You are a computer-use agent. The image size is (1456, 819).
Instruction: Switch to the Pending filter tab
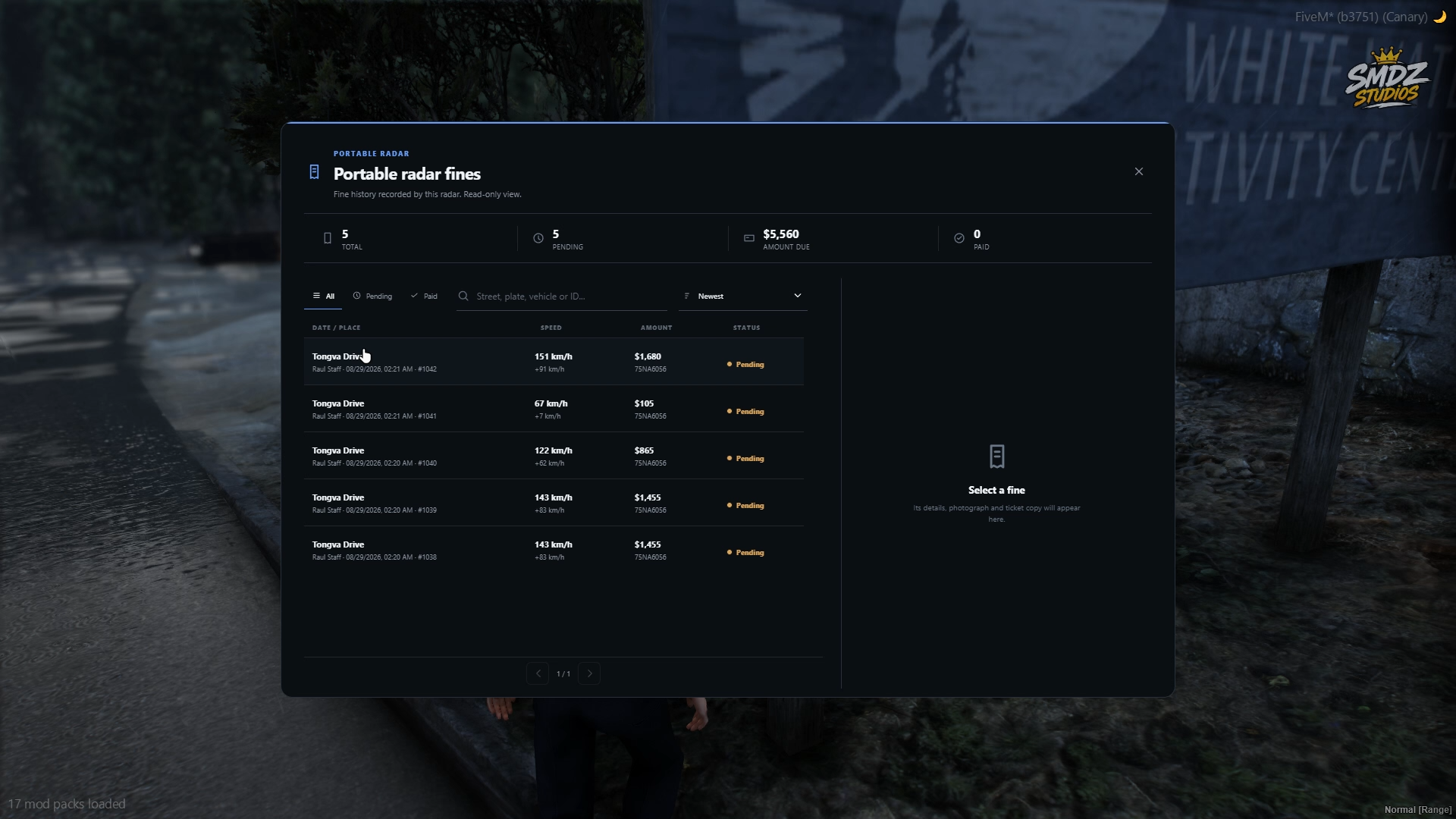(x=372, y=296)
